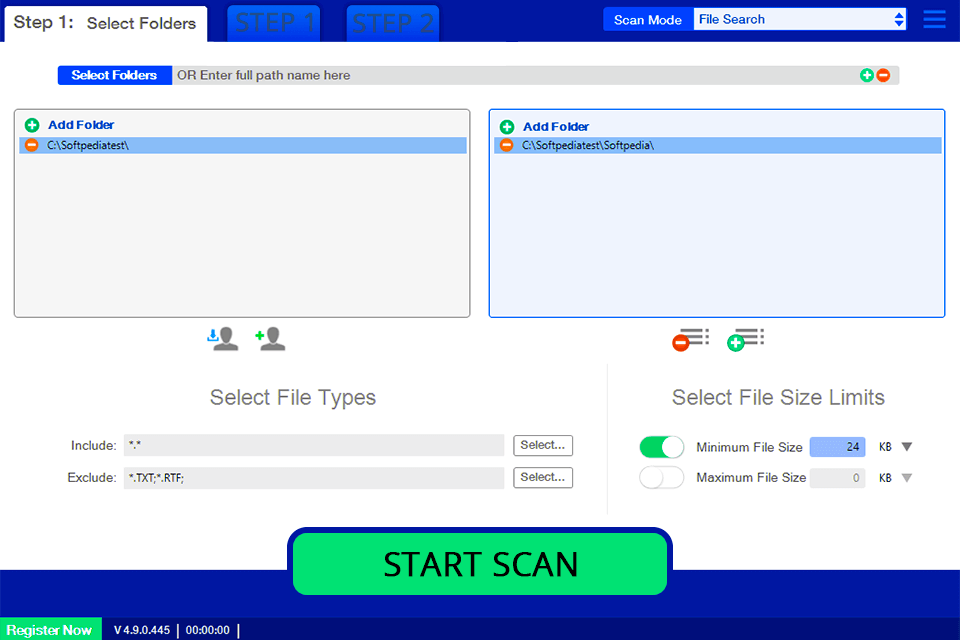
Task: Click the green plus beside the path field
Action: point(866,74)
